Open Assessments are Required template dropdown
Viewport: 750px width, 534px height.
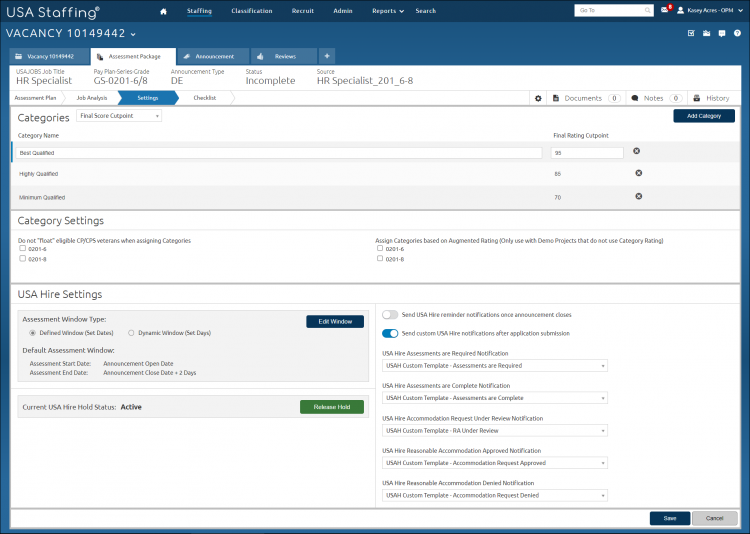pos(495,366)
